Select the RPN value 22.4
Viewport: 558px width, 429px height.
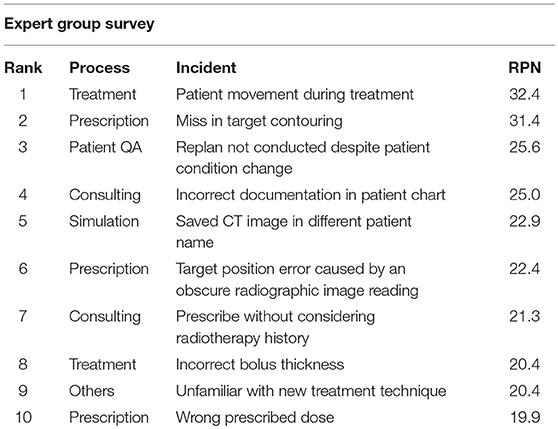pyautogui.click(x=525, y=269)
